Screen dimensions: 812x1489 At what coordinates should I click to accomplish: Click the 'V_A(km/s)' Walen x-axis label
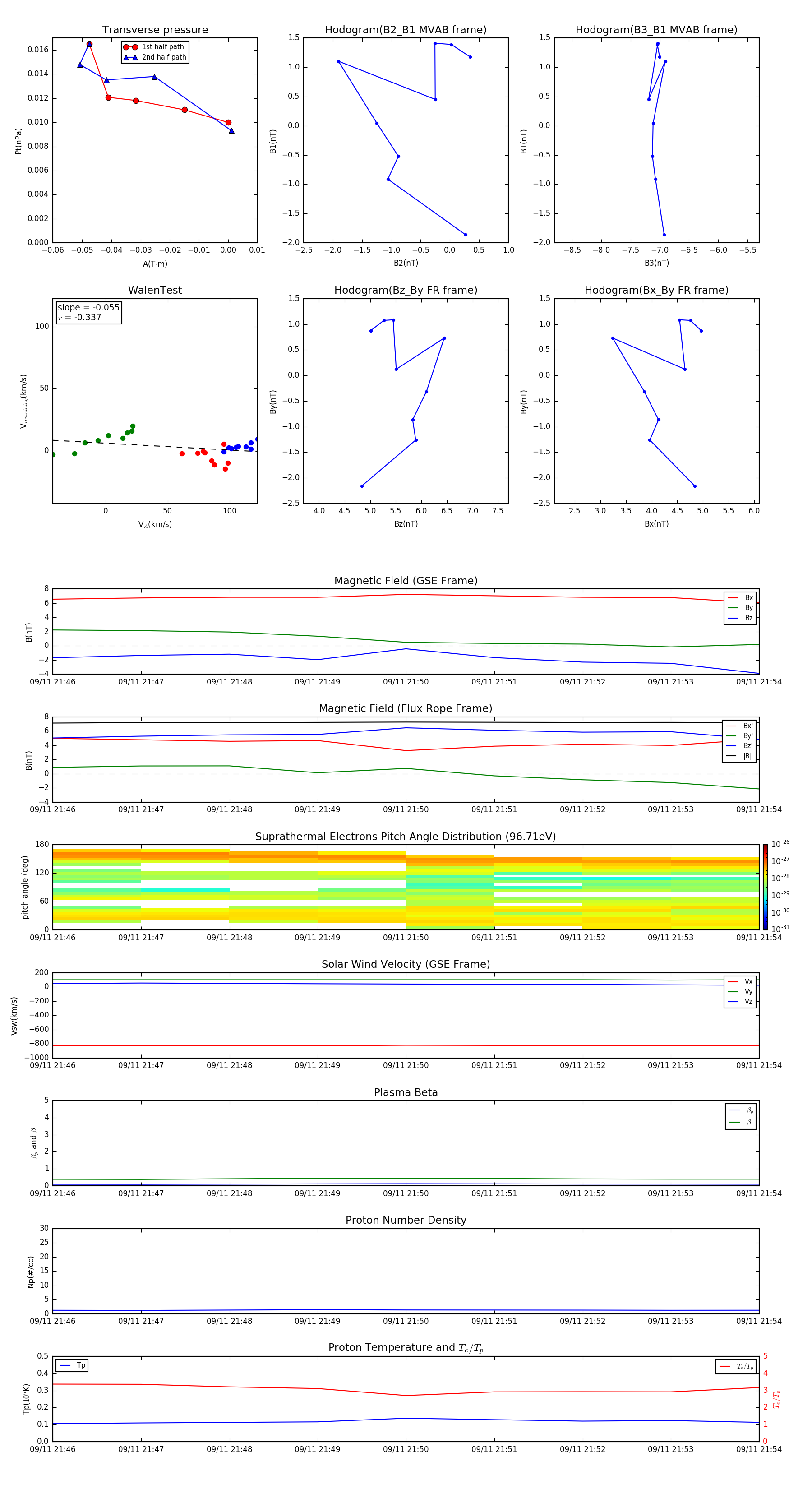point(155,524)
